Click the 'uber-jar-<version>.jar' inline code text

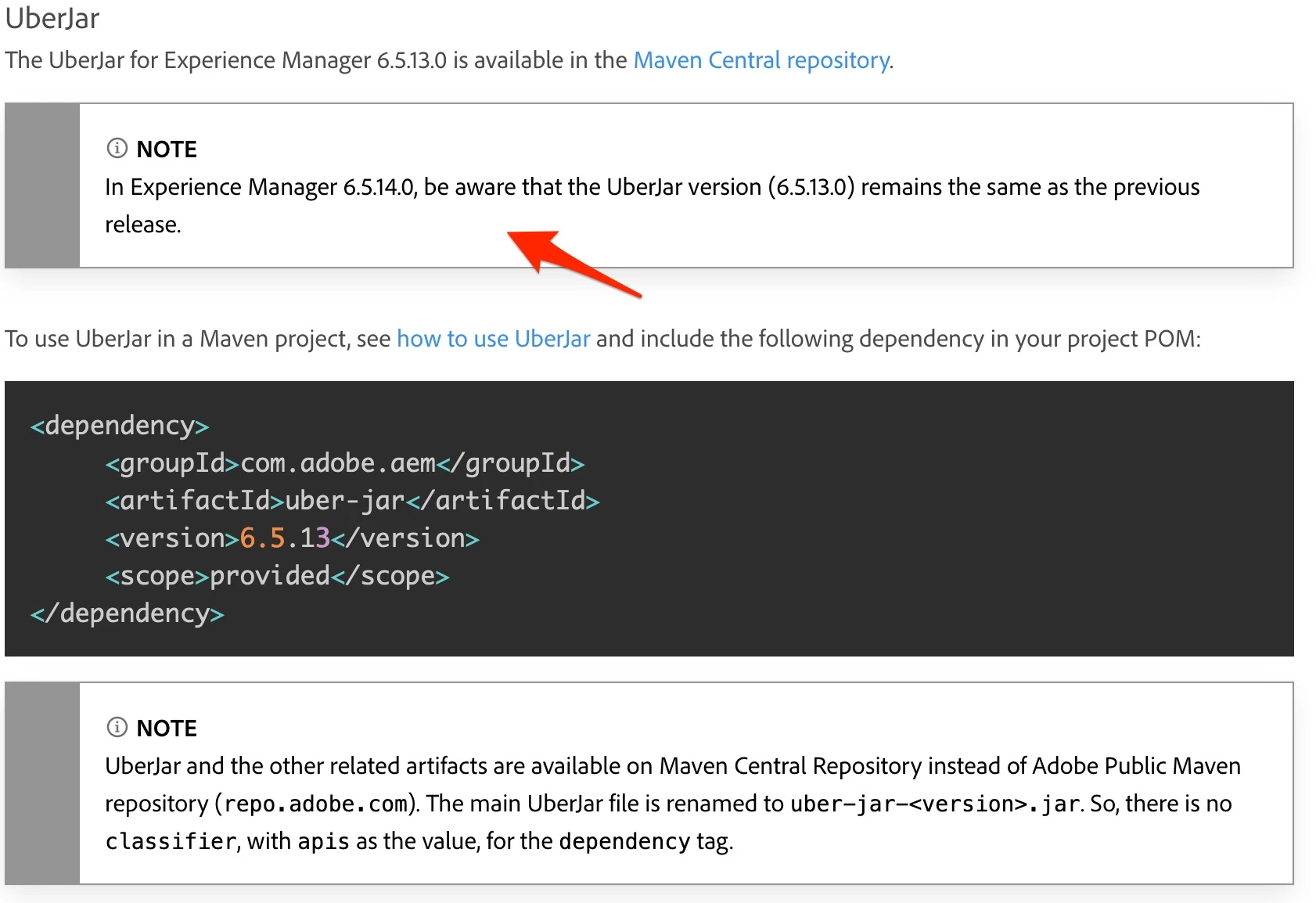(935, 804)
